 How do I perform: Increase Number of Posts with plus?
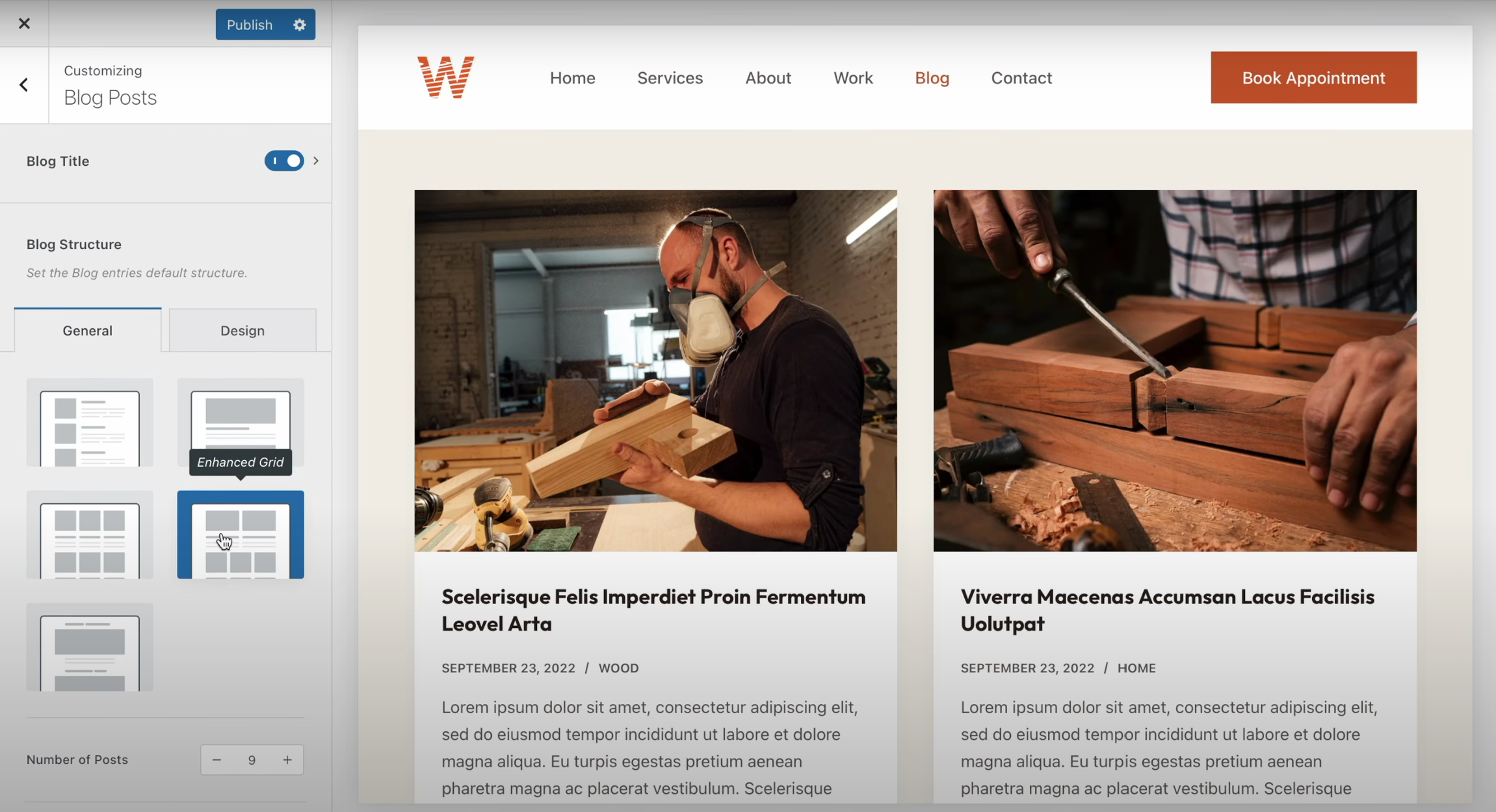[x=287, y=760]
